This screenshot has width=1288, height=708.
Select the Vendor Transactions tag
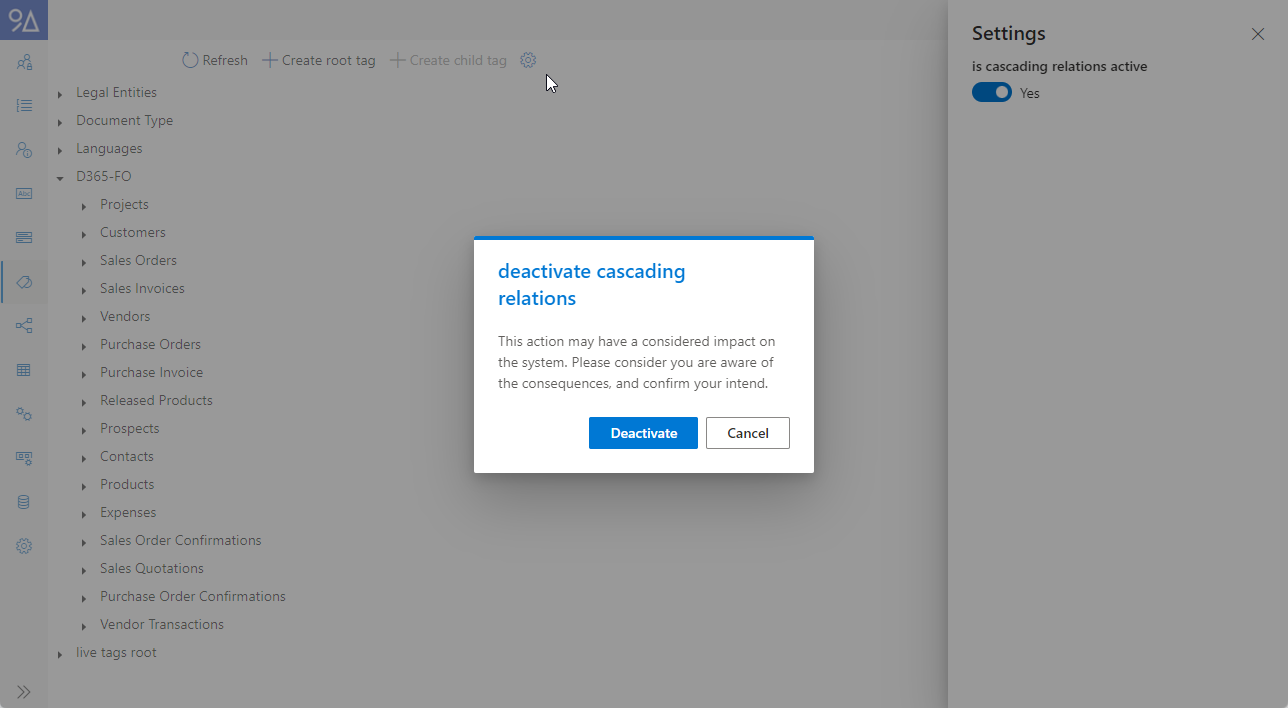click(x=162, y=624)
